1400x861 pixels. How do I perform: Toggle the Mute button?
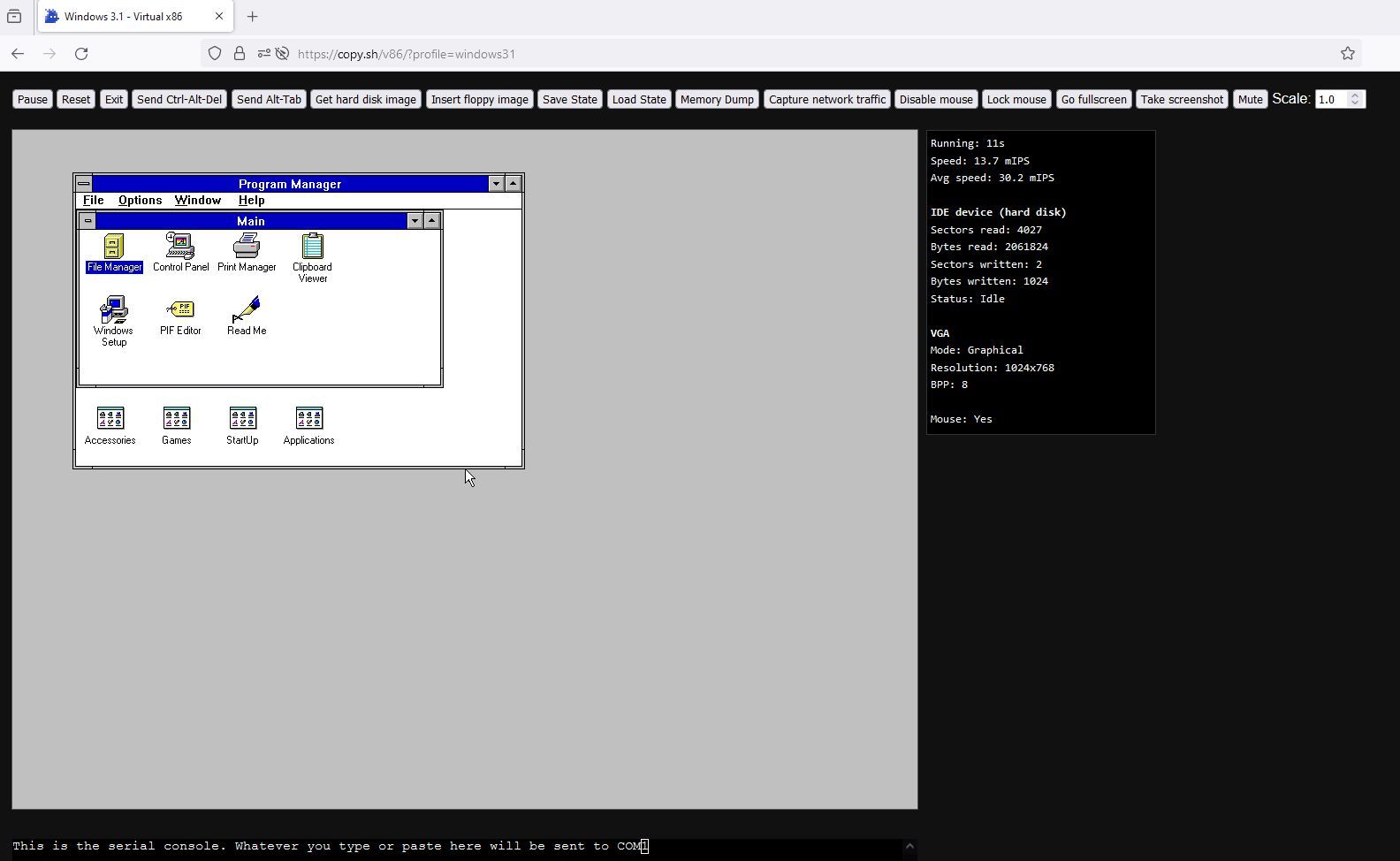[x=1250, y=99]
